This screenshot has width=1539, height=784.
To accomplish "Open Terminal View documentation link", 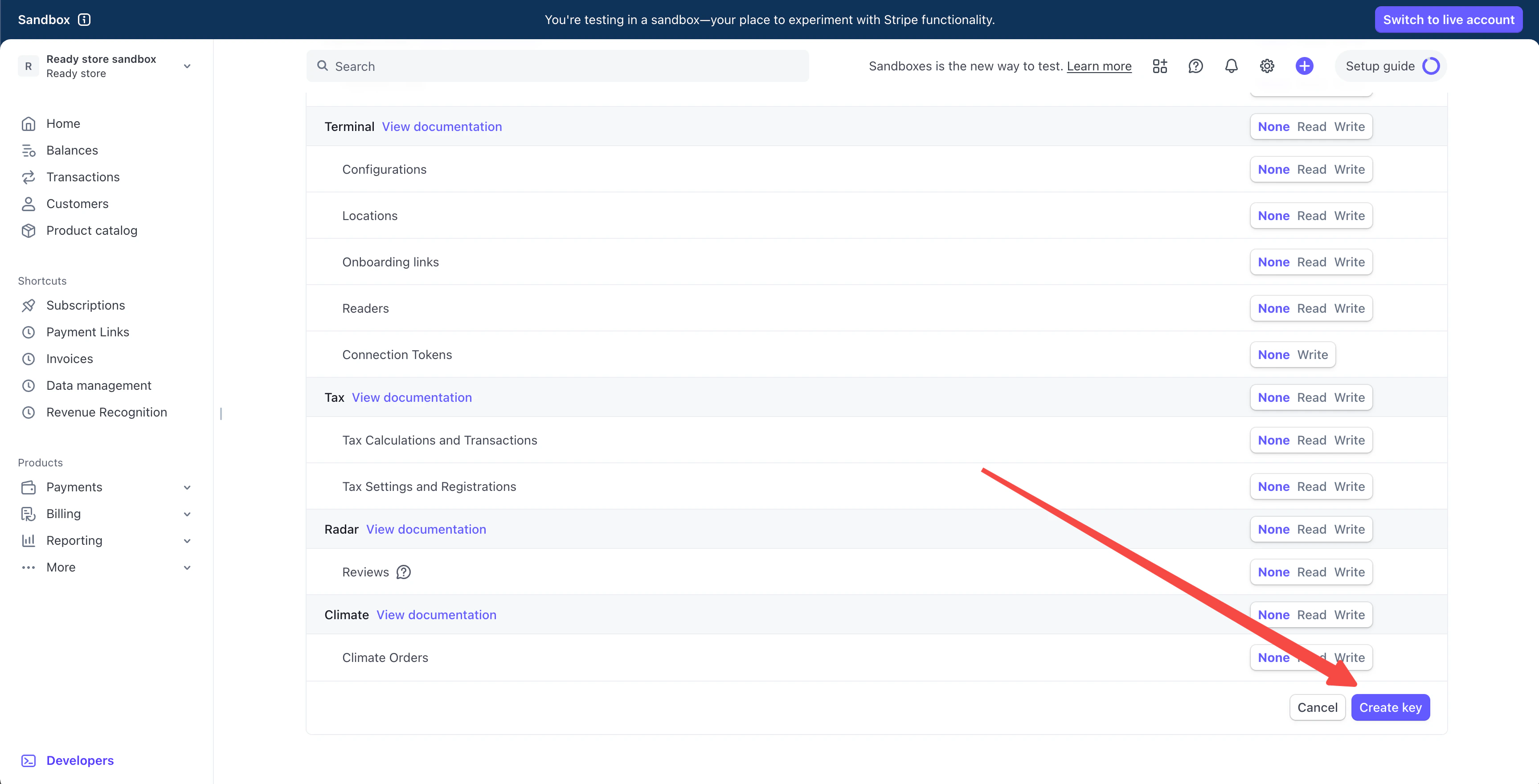I will coord(442,127).
